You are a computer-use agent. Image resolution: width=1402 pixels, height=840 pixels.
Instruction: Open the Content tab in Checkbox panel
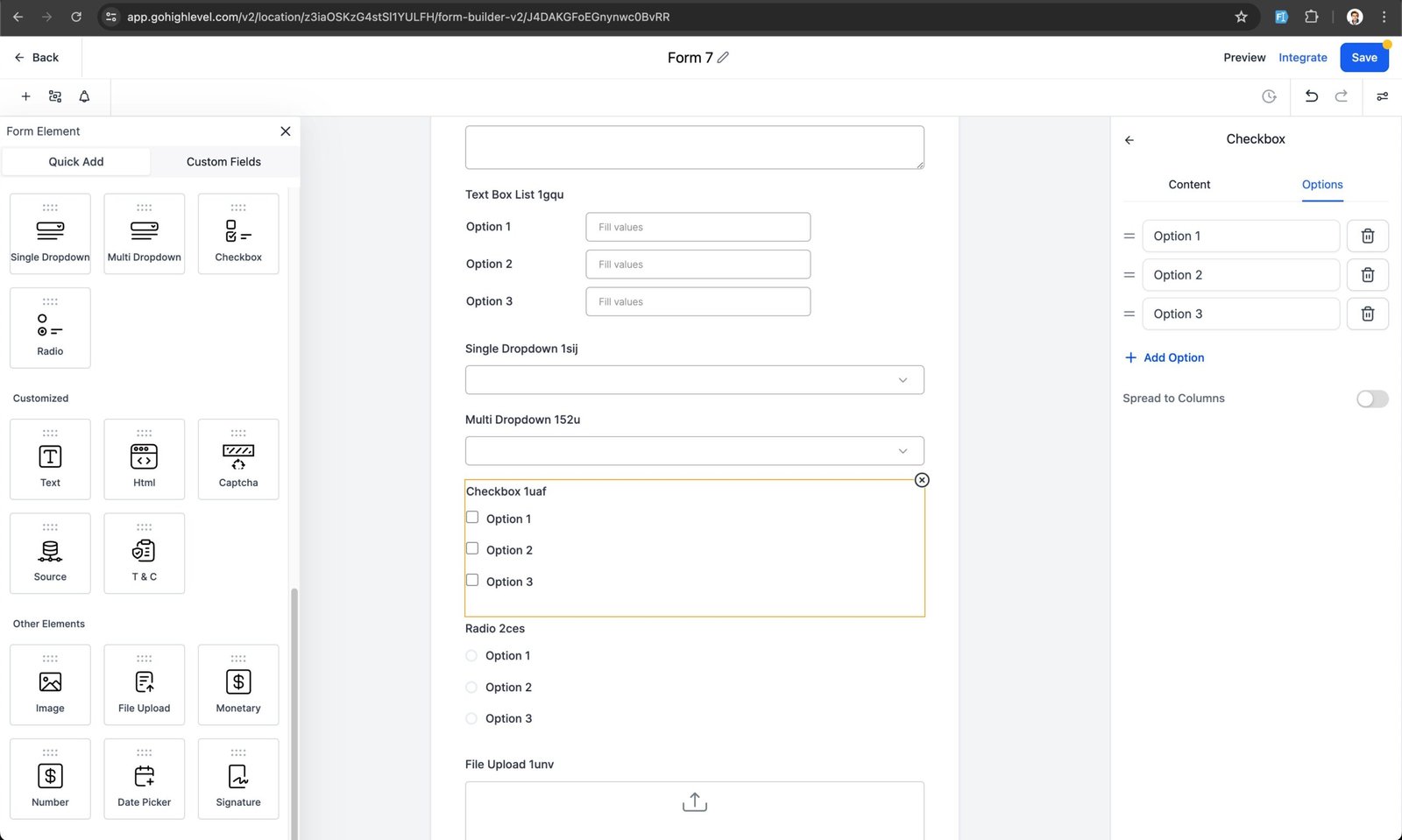(x=1189, y=185)
